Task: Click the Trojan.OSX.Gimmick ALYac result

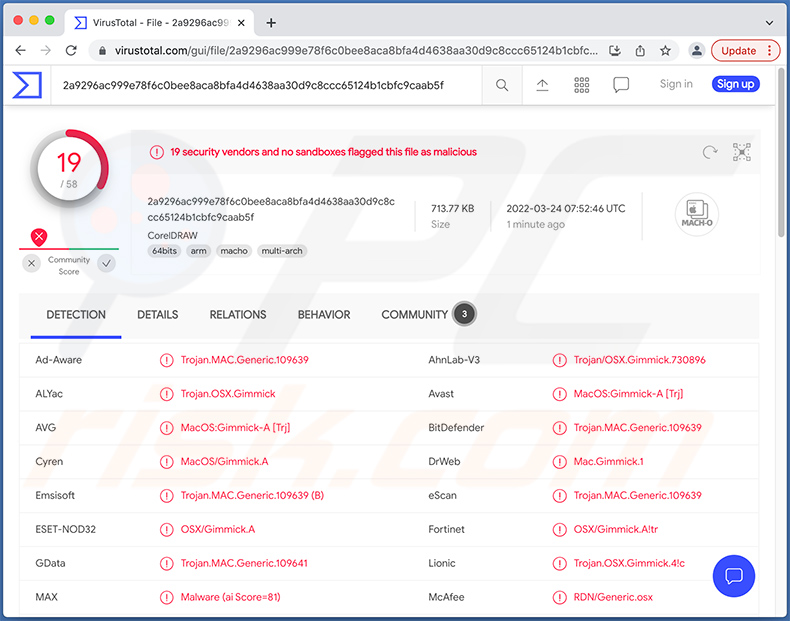Action: tap(228, 394)
